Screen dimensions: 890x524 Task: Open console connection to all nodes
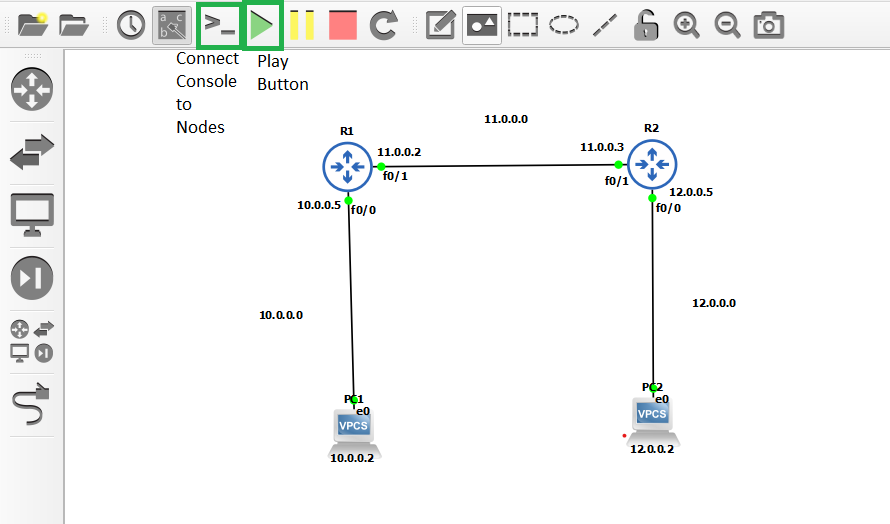(x=219, y=25)
